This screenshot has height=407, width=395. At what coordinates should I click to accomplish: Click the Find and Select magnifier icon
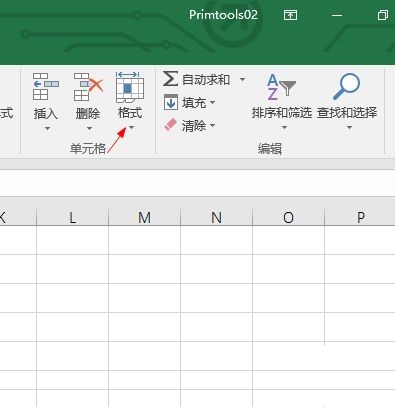point(347,86)
